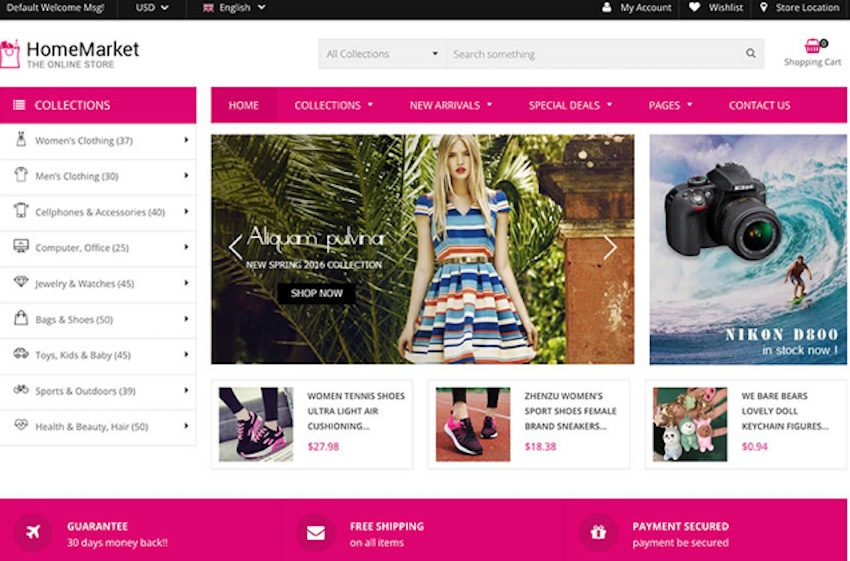850x561 pixels.
Task: Open the English language dropdown
Action: click(x=234, y=8)
